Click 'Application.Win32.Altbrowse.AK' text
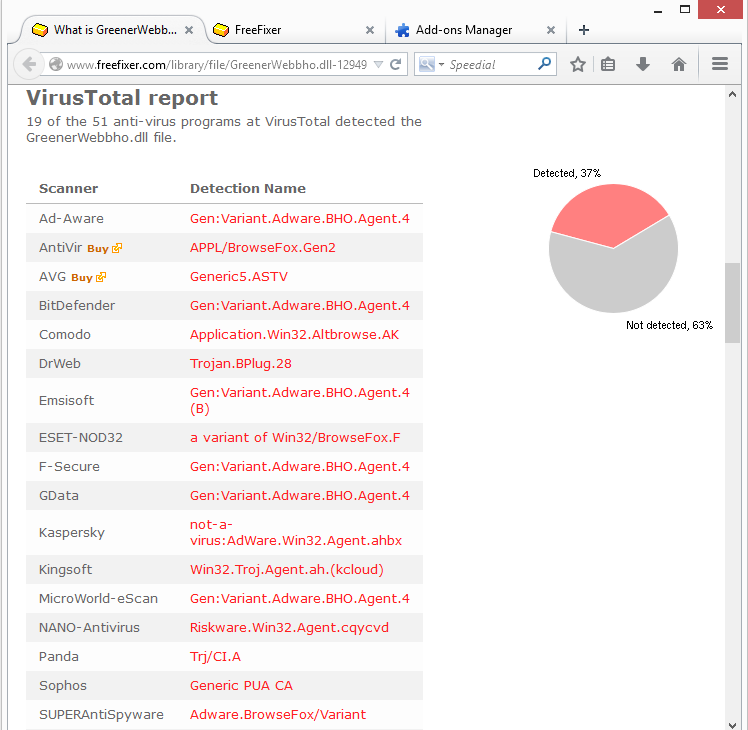This screenshot has height=730, width=748. coord(294,334)
